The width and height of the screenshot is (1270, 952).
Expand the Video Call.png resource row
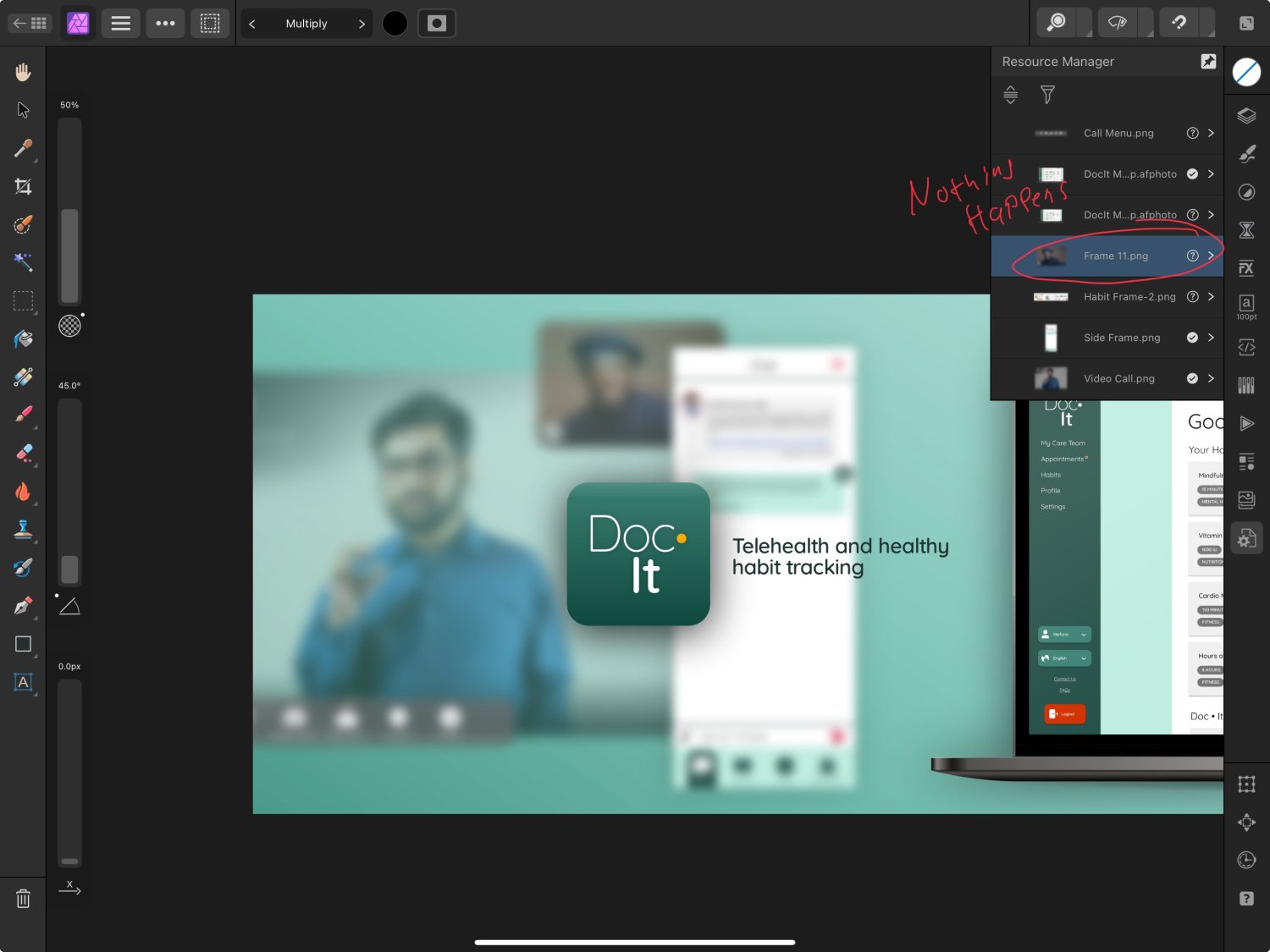(x=1211, y=378)
